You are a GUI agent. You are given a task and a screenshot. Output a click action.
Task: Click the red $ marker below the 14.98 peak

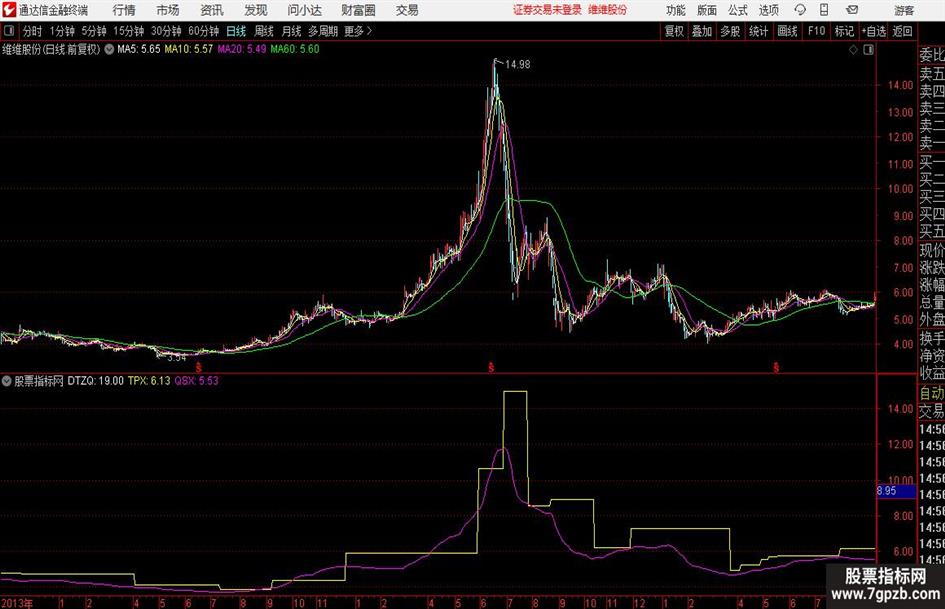point(491,367)
